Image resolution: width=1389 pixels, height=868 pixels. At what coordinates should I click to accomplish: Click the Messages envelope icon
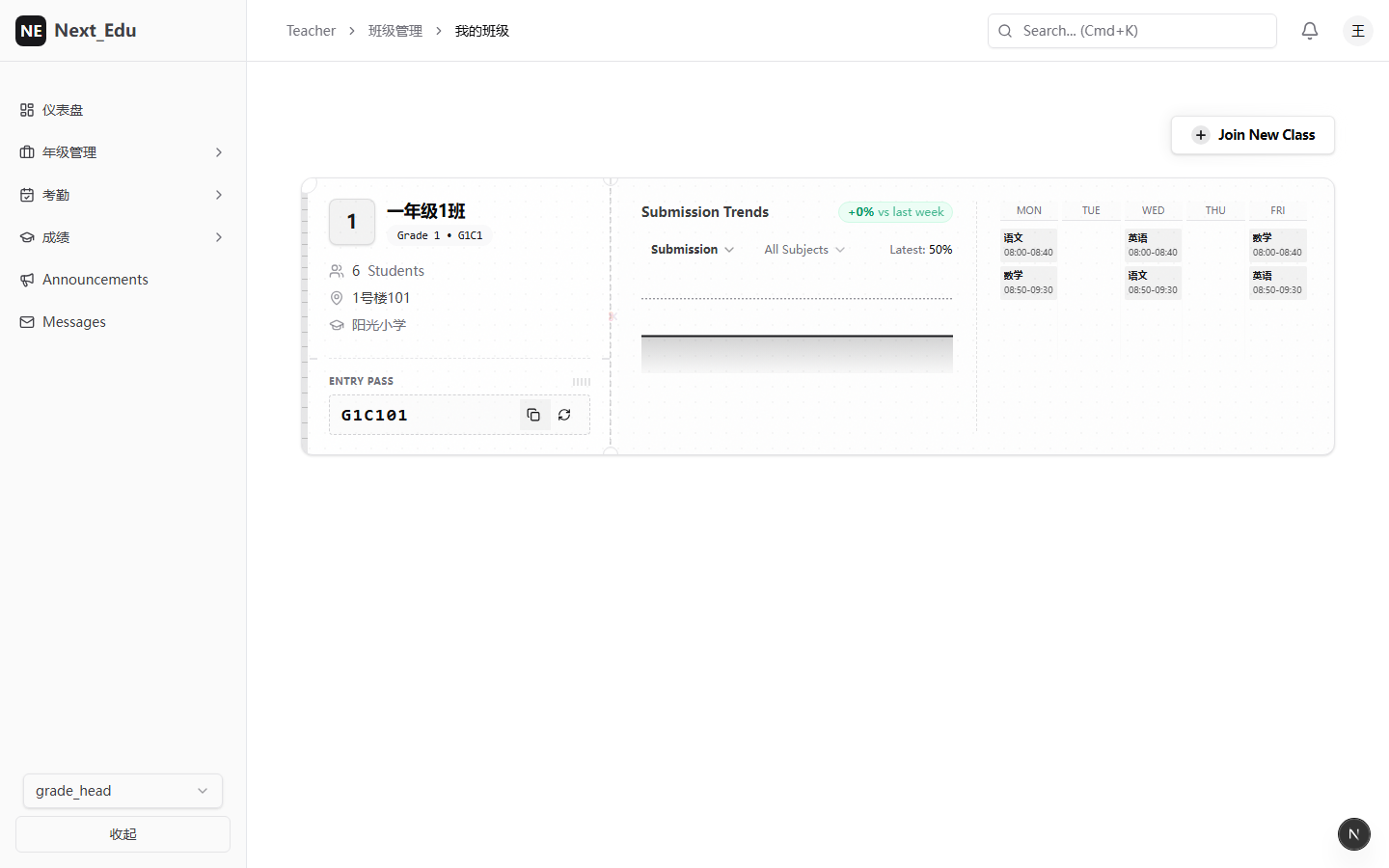click(27, 322)
